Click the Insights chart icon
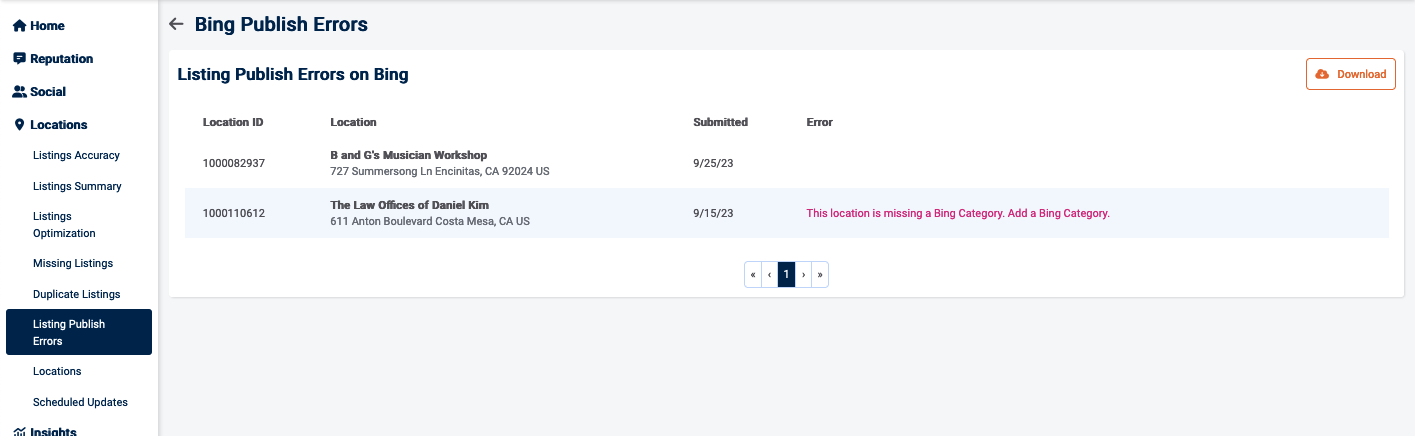Image resolution: width=1415 pixels, height=436 pixels. pyautogui.click(x=19, y=432)
